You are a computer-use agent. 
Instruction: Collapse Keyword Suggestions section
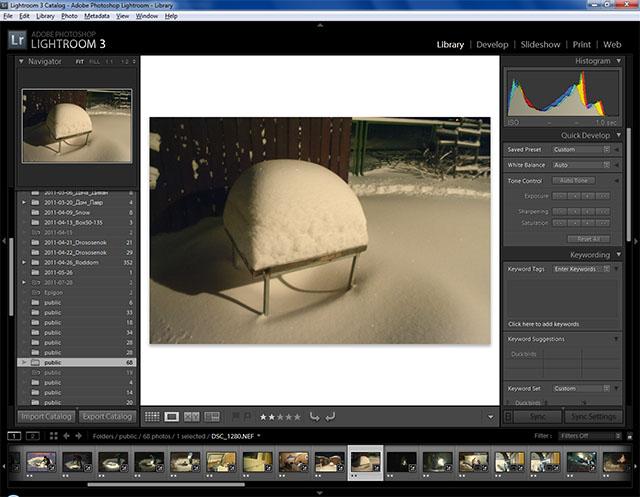(616, 339)
